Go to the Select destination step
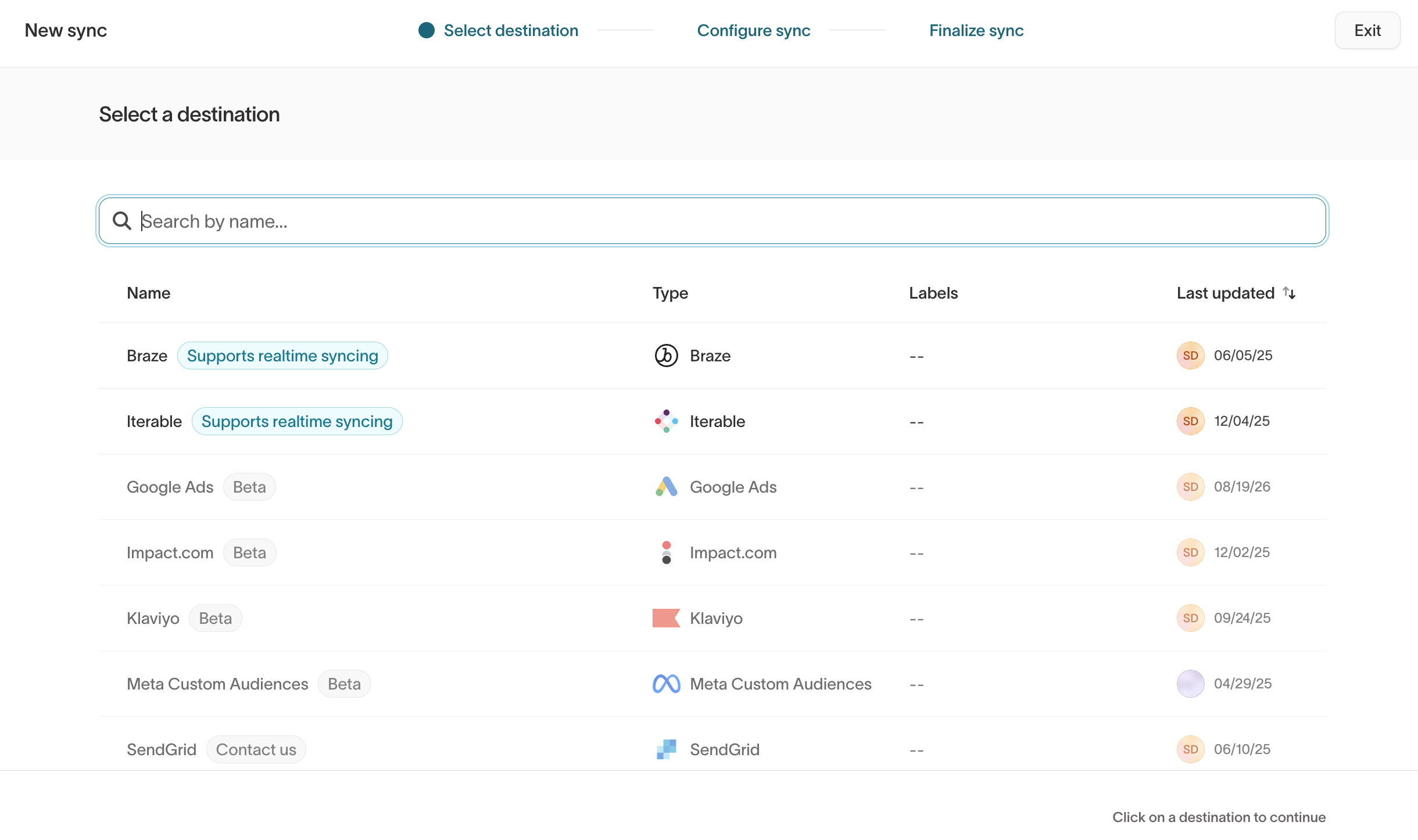The image size is (1418, 840). (x=511, y=30)
